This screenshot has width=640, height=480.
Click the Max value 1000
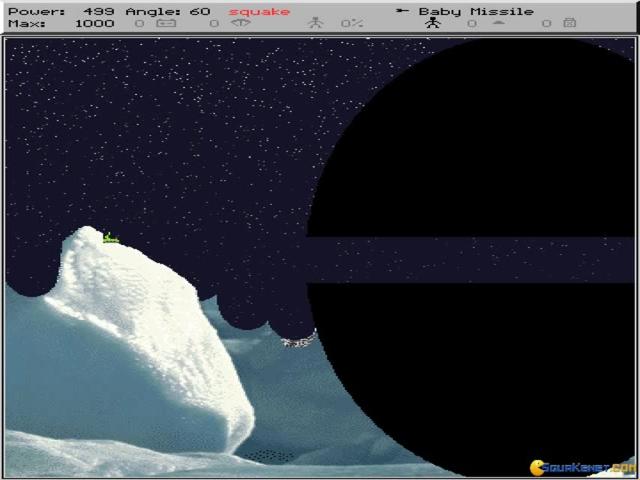point(95,23)
